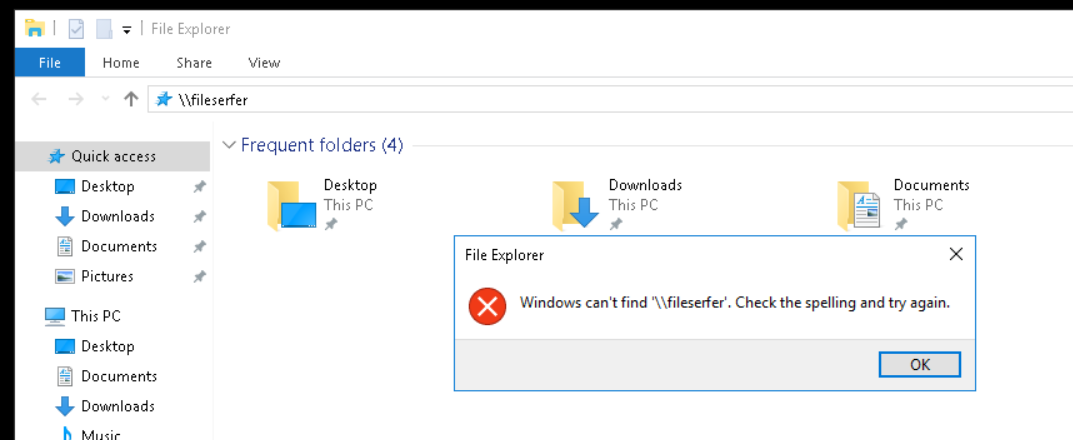The image size is (1073, 440).
Task: Open recent locations dropdown chevron
Action: click(x=105, y=100)
